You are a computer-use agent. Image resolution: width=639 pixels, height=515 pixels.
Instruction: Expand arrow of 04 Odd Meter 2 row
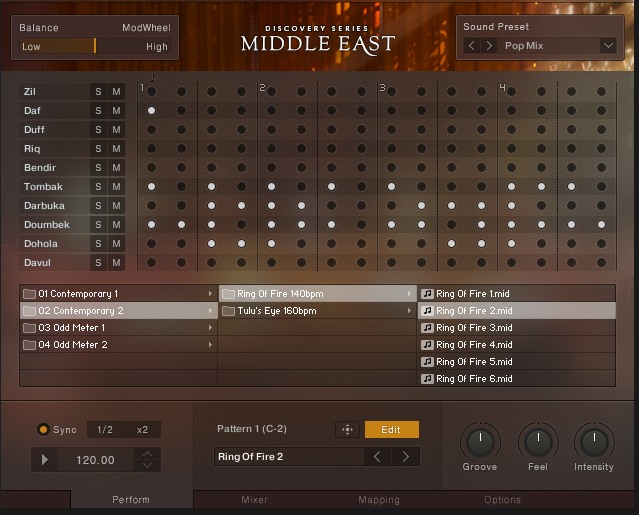[210, 345]
